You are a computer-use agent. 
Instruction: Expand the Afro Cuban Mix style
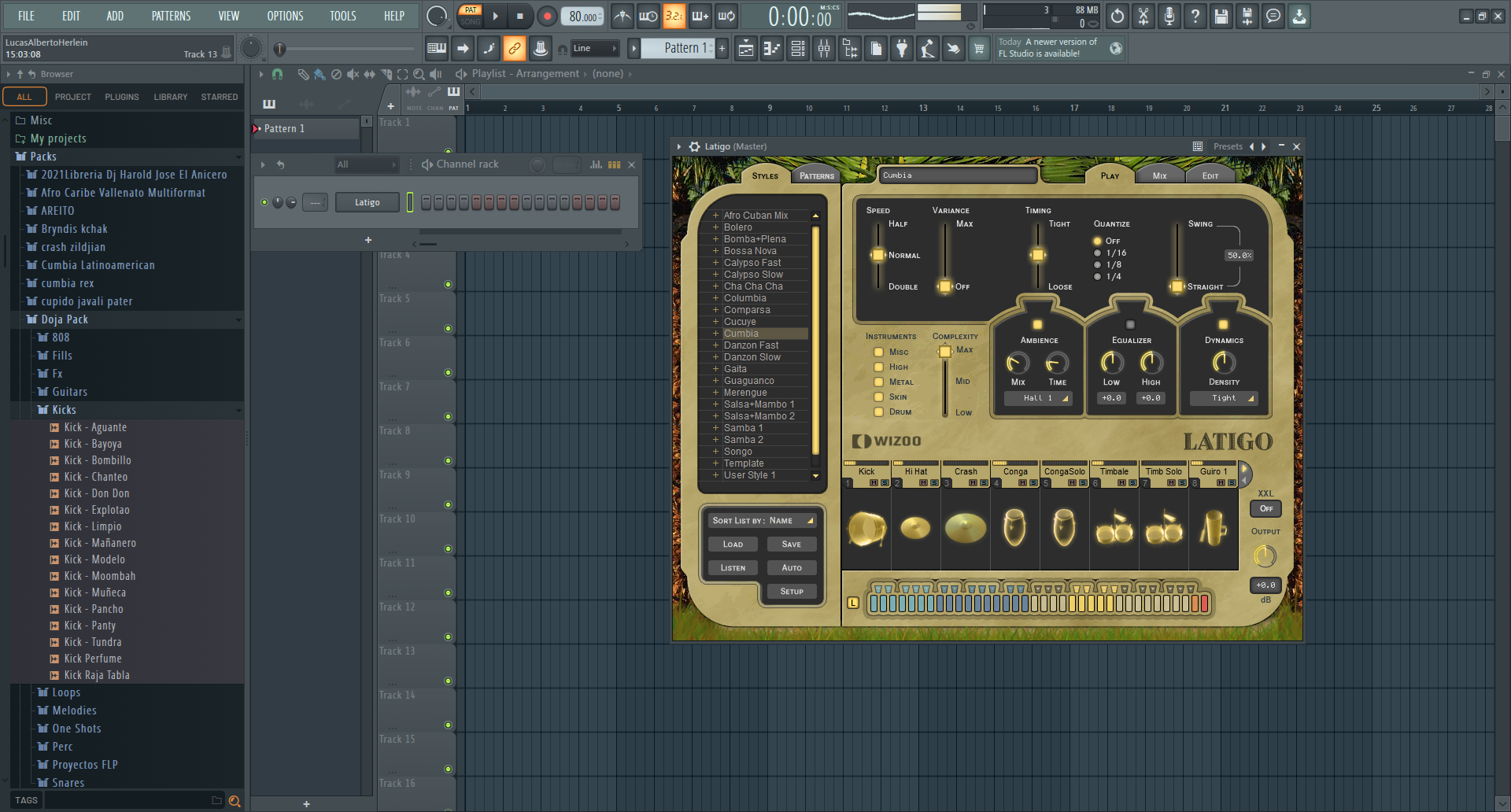click(x=715, y=216)
